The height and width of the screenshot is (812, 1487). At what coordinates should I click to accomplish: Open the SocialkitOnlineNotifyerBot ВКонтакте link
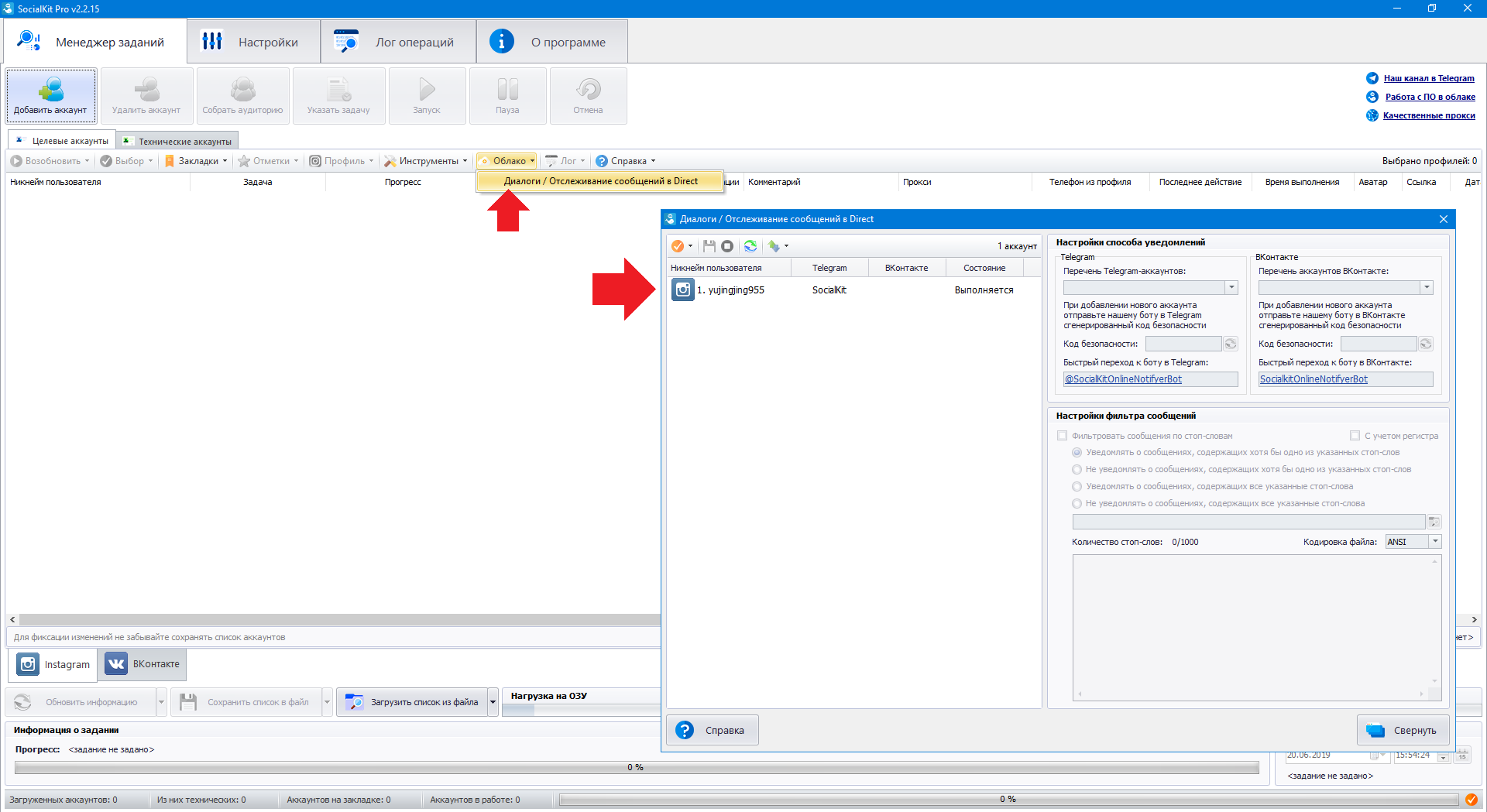(x=1314, y=379)
